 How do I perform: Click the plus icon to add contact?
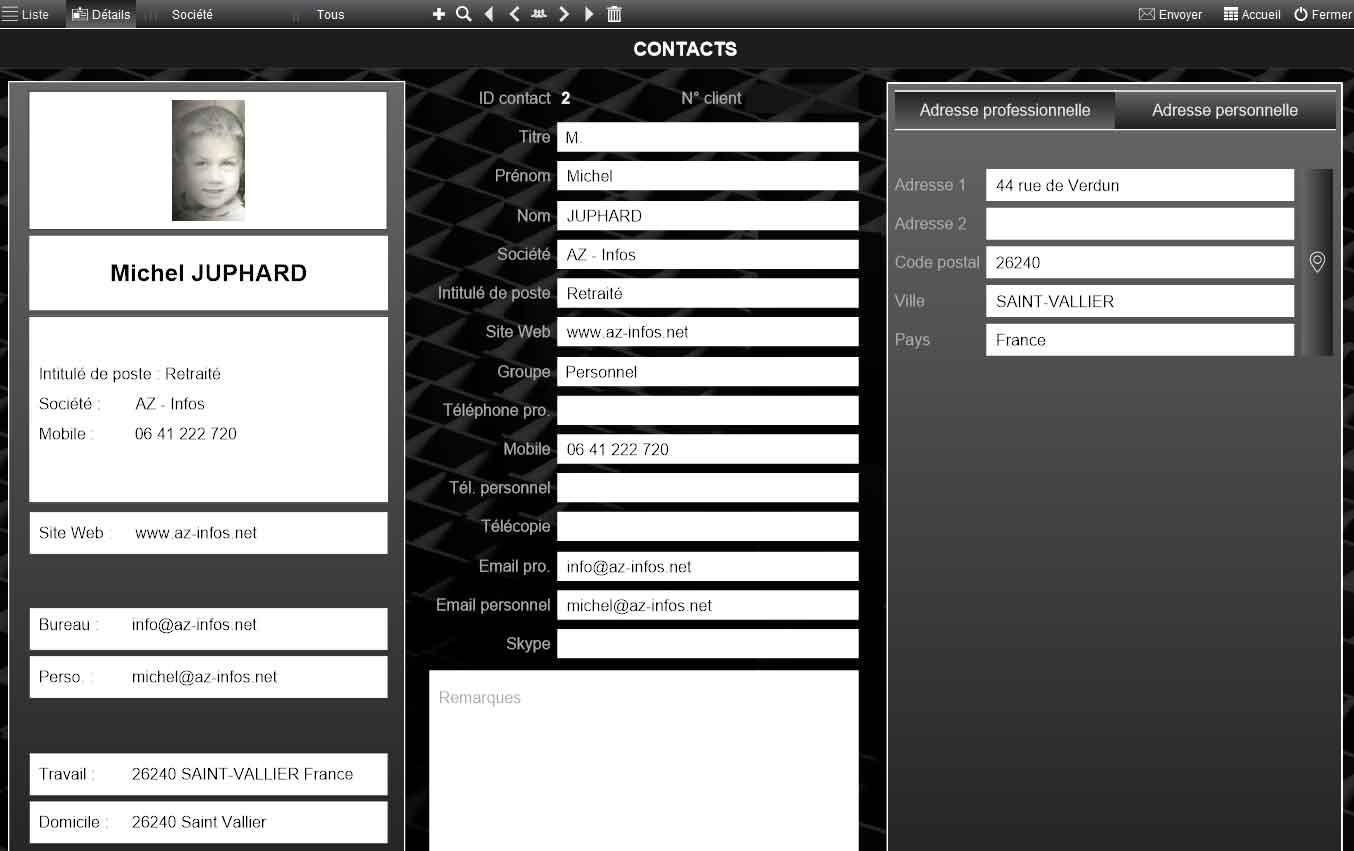point(438,14)
